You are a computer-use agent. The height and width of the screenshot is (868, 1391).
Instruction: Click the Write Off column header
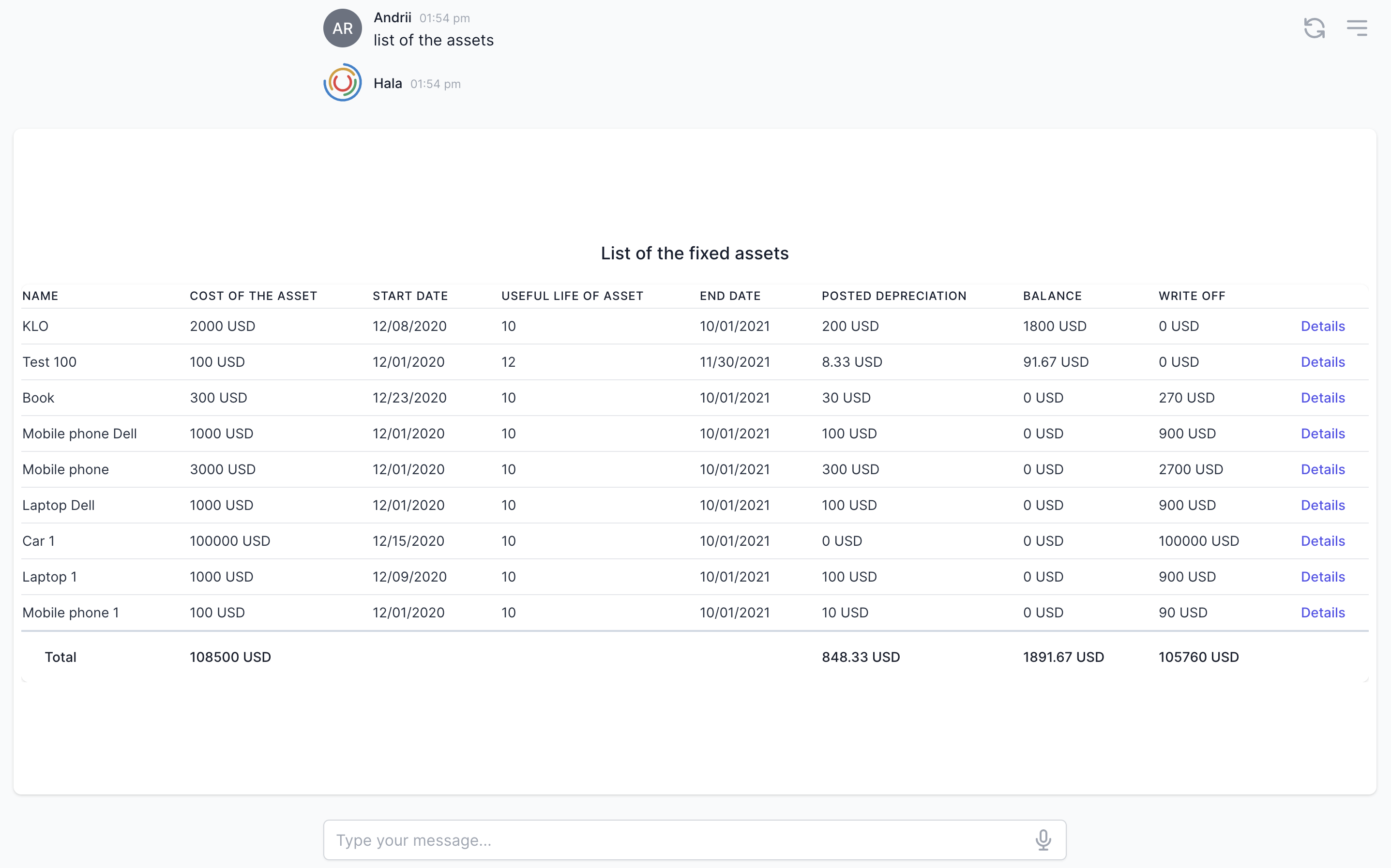tap(1191, 296)
